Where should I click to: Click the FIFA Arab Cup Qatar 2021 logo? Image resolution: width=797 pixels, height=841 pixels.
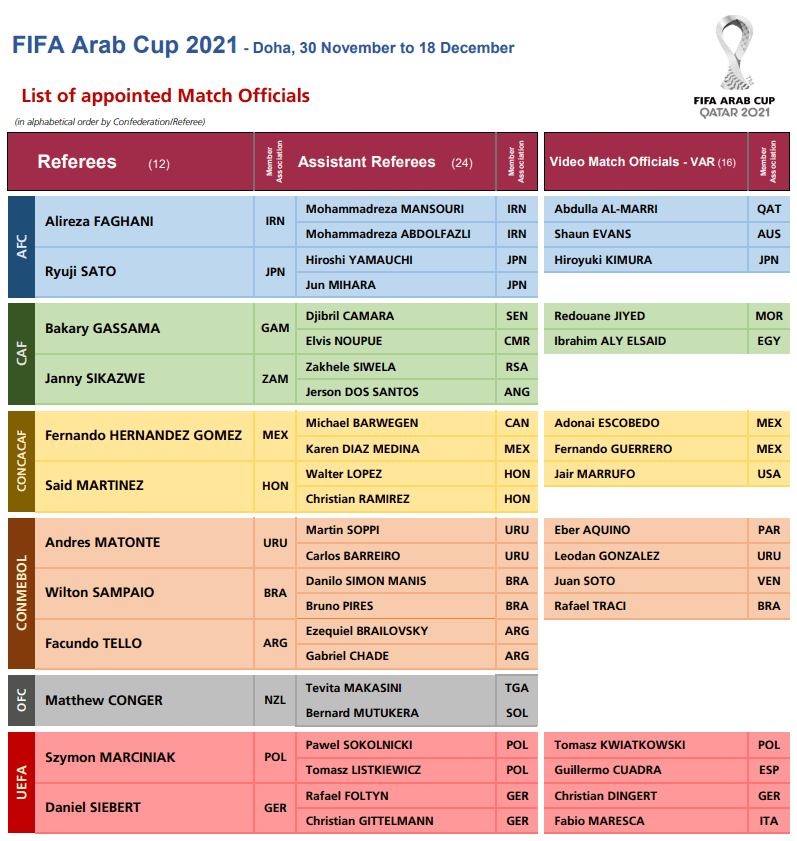pyautogui.click(x=734, y=67)
